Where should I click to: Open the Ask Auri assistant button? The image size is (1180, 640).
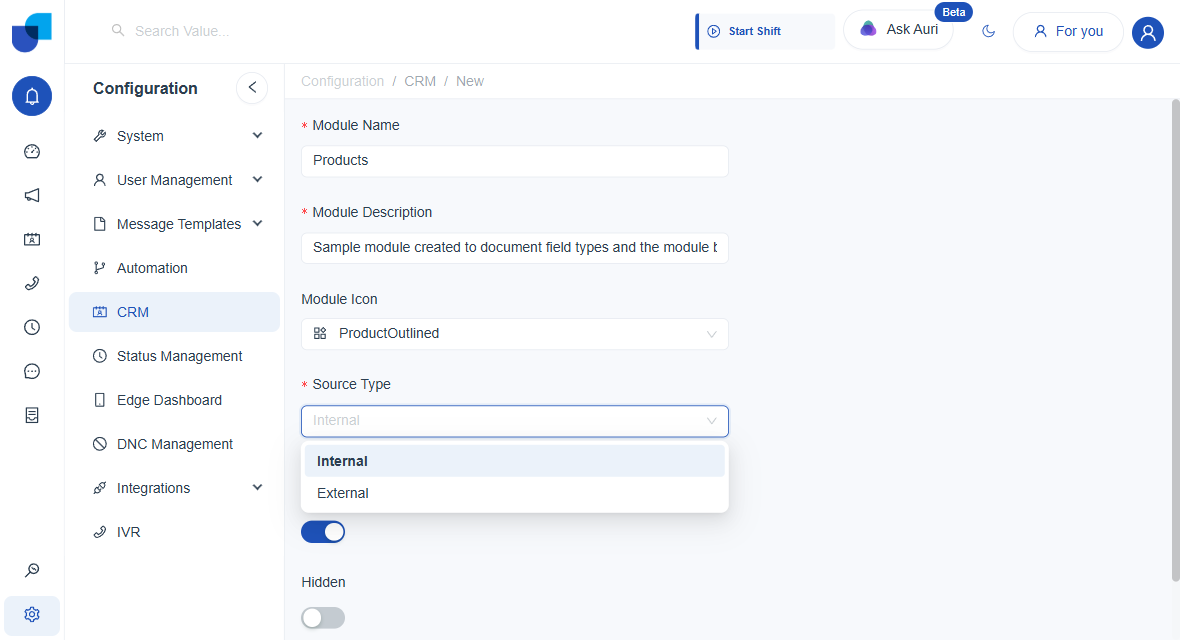(x=899, y=30)
